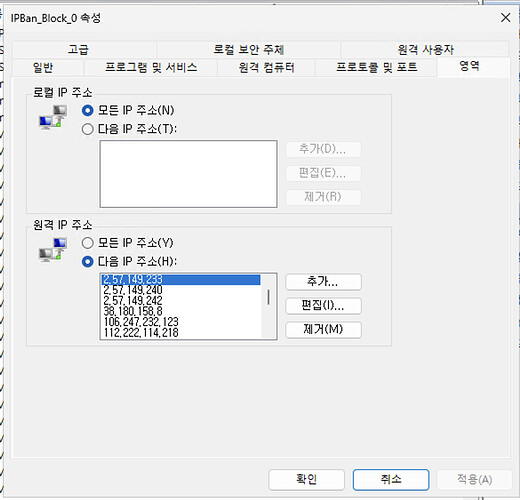The height and width of the screenshot is (500, 520).
Task: Click the 편집(I)... button
Action: (x=323, y=306)
